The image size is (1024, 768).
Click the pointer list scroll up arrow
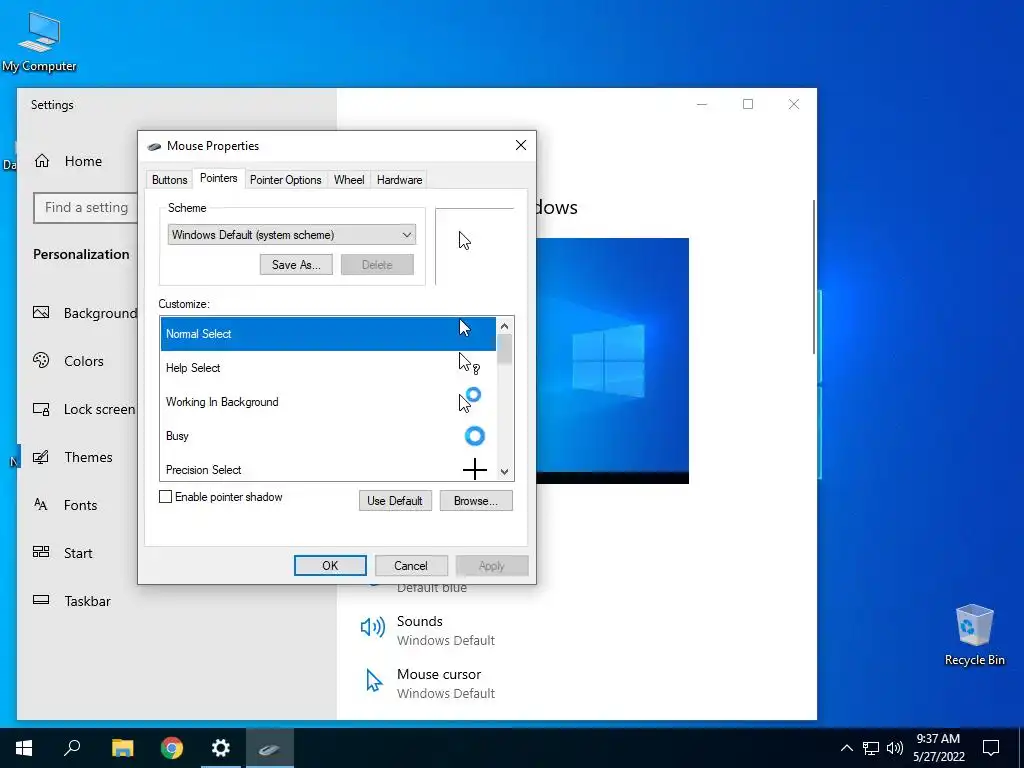point(504,325)
